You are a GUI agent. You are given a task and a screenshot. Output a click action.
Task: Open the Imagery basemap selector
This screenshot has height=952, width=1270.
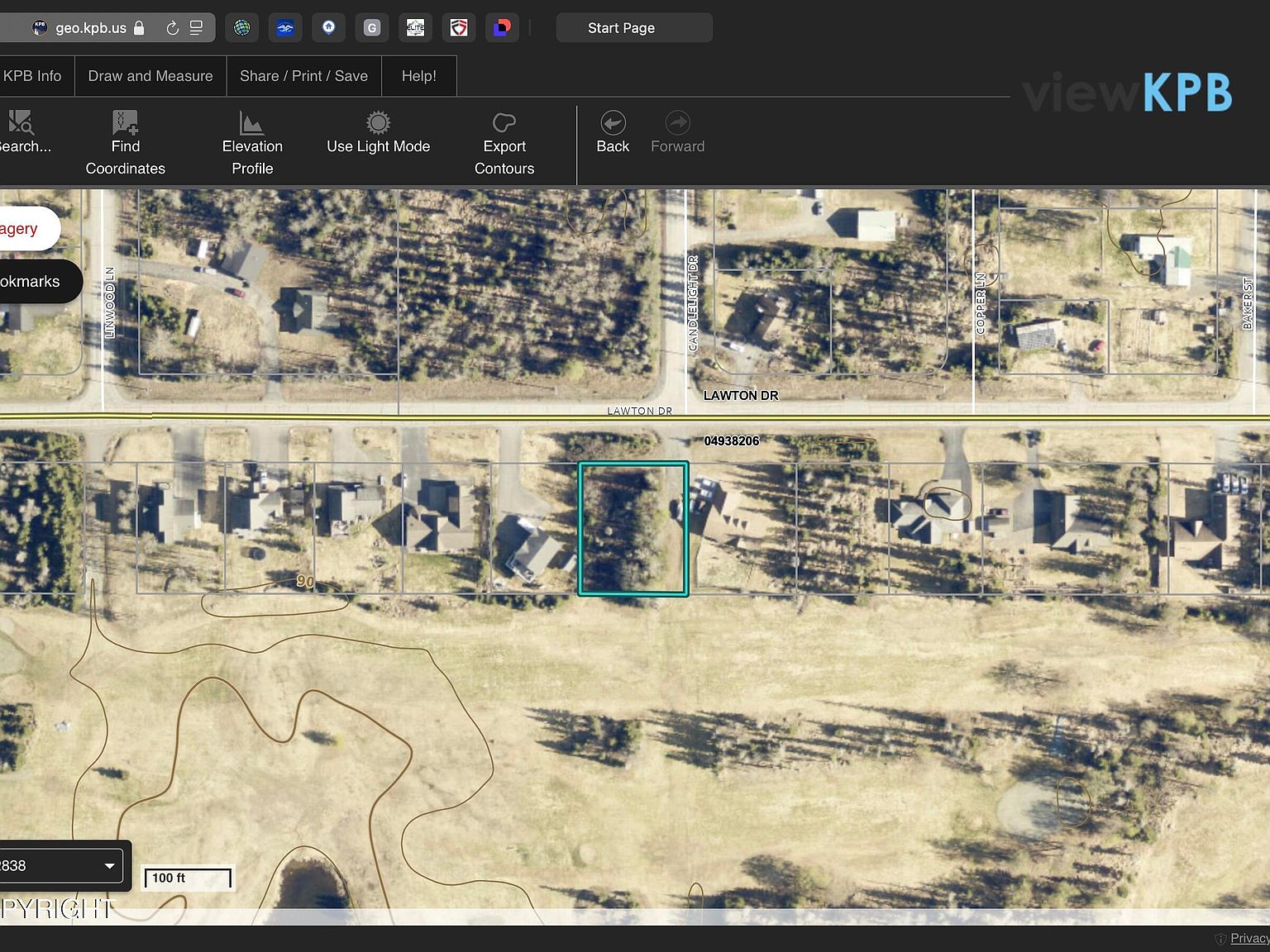click(x=23, y=229)
